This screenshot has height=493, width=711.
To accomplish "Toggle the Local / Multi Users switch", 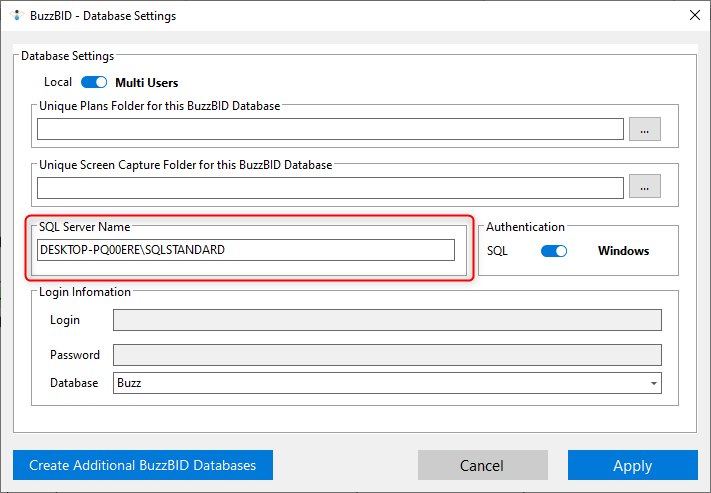I will (94, 82).
